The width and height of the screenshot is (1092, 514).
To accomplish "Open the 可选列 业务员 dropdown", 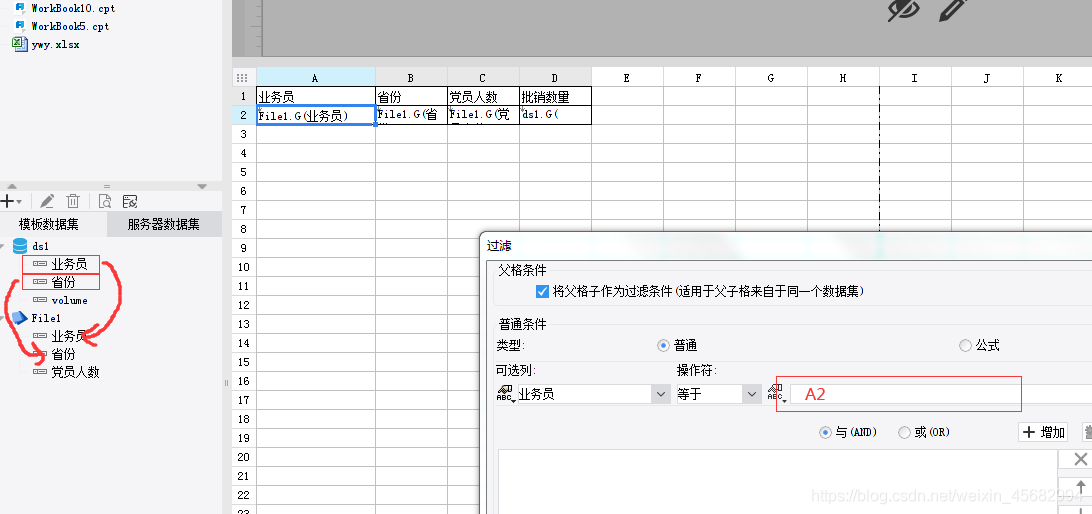I will click(661, 394).
